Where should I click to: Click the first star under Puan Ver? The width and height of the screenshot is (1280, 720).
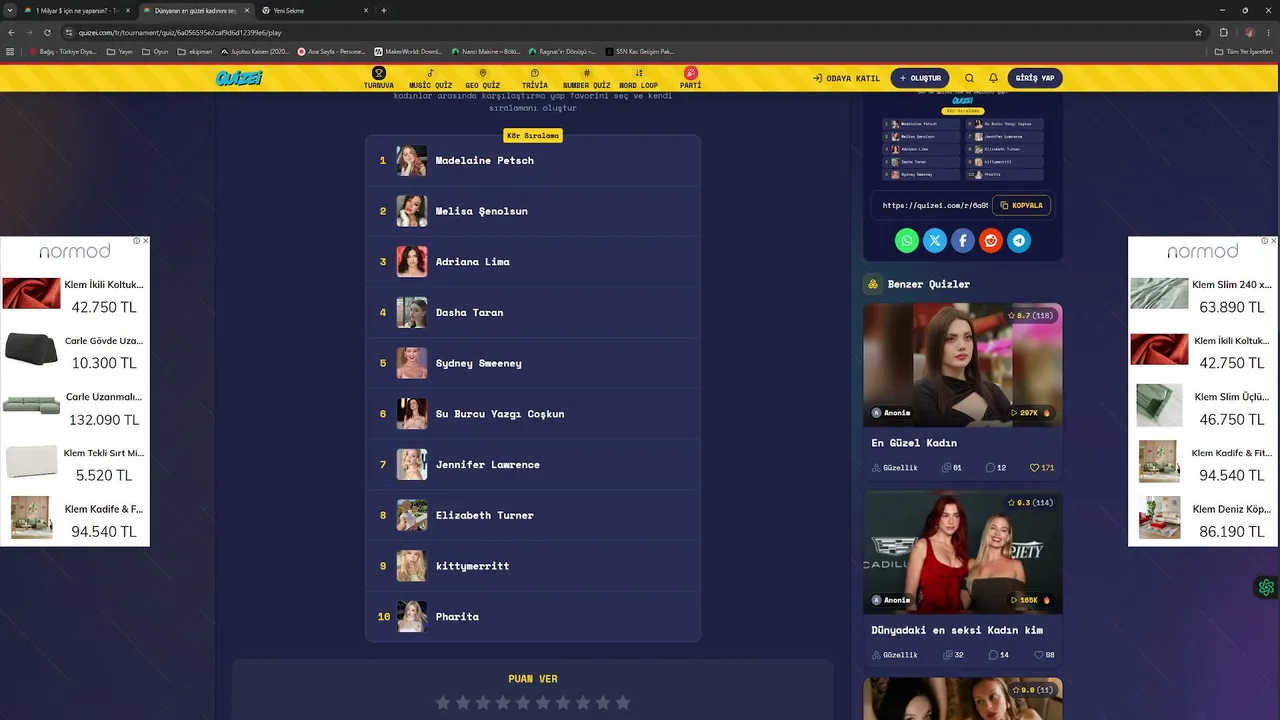click(443, 703)
